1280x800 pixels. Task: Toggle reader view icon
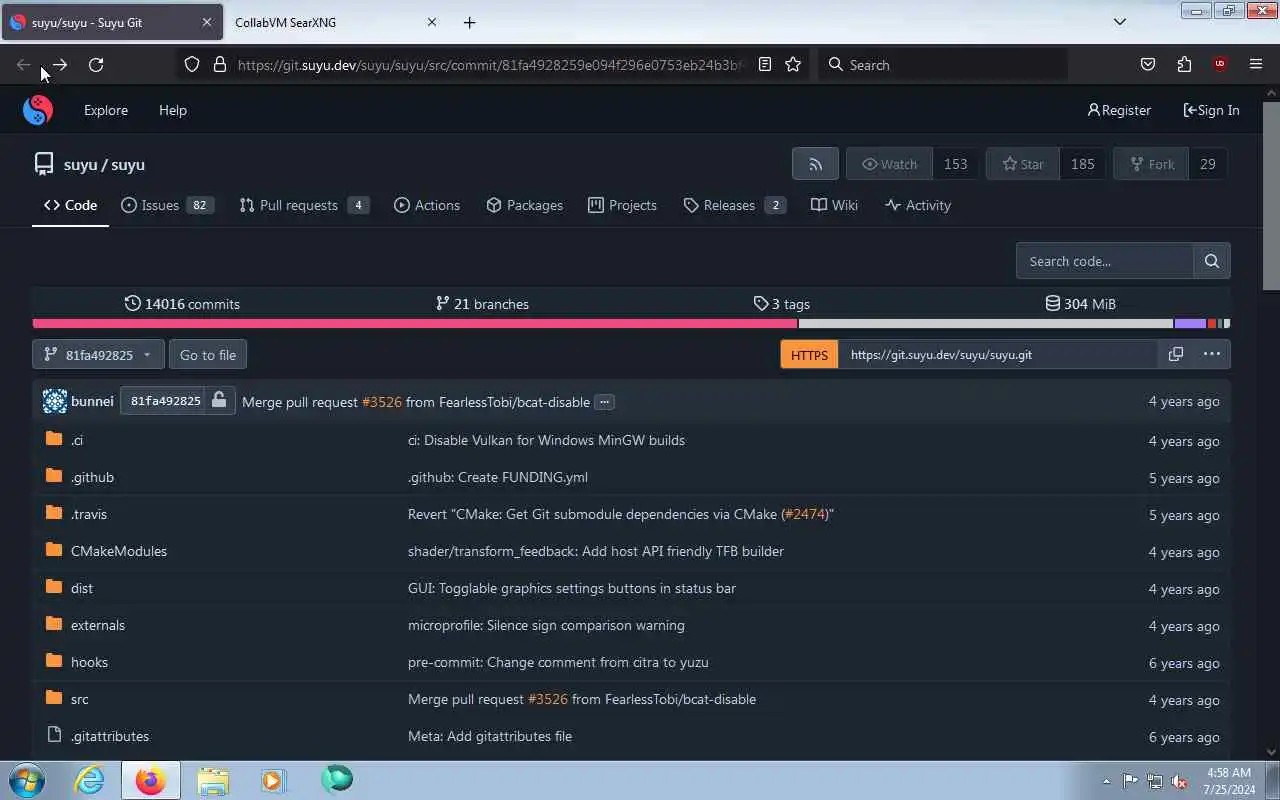[765, 64]
